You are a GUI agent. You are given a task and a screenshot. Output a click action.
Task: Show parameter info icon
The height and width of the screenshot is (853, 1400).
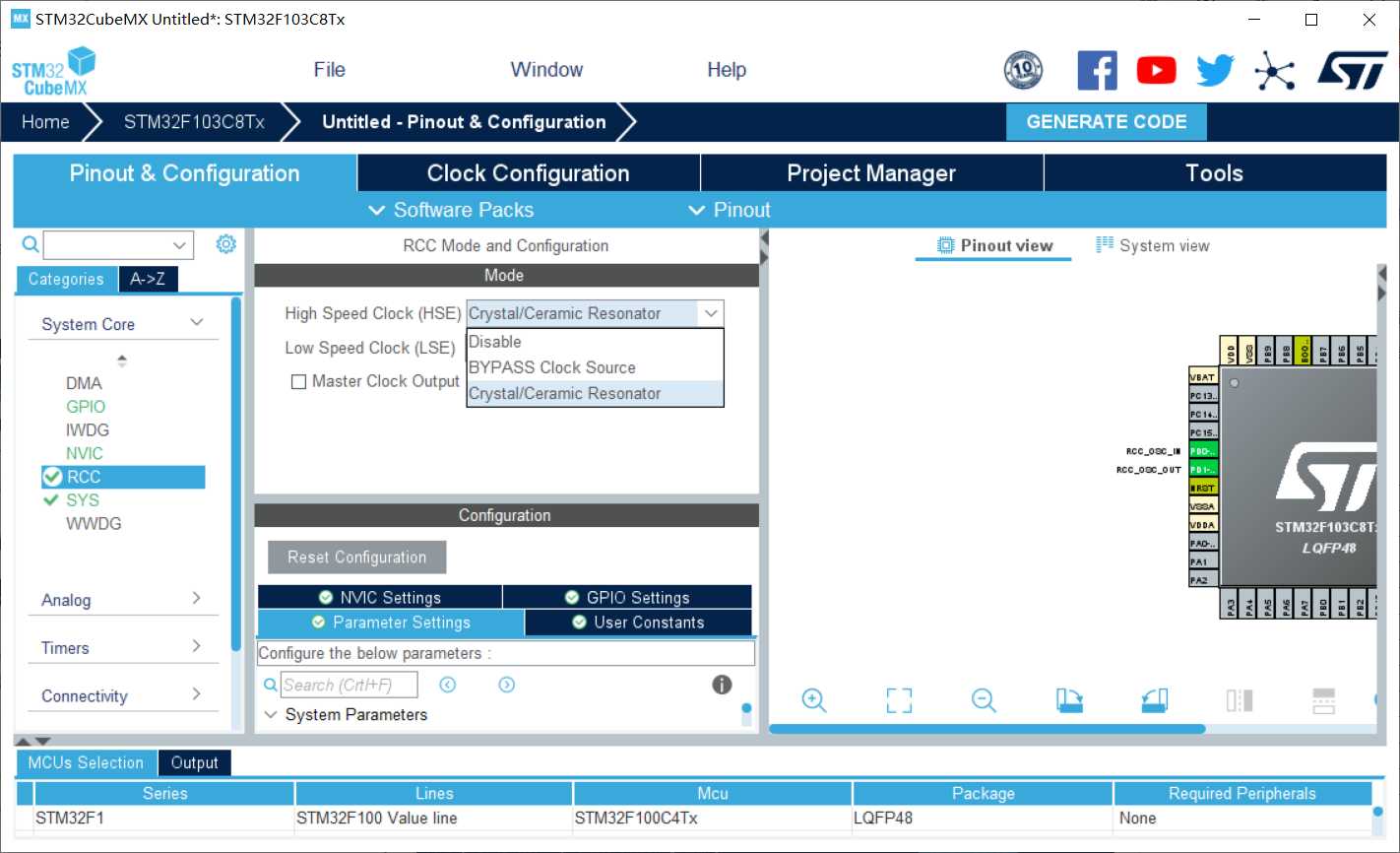click(x=722, y=685)
